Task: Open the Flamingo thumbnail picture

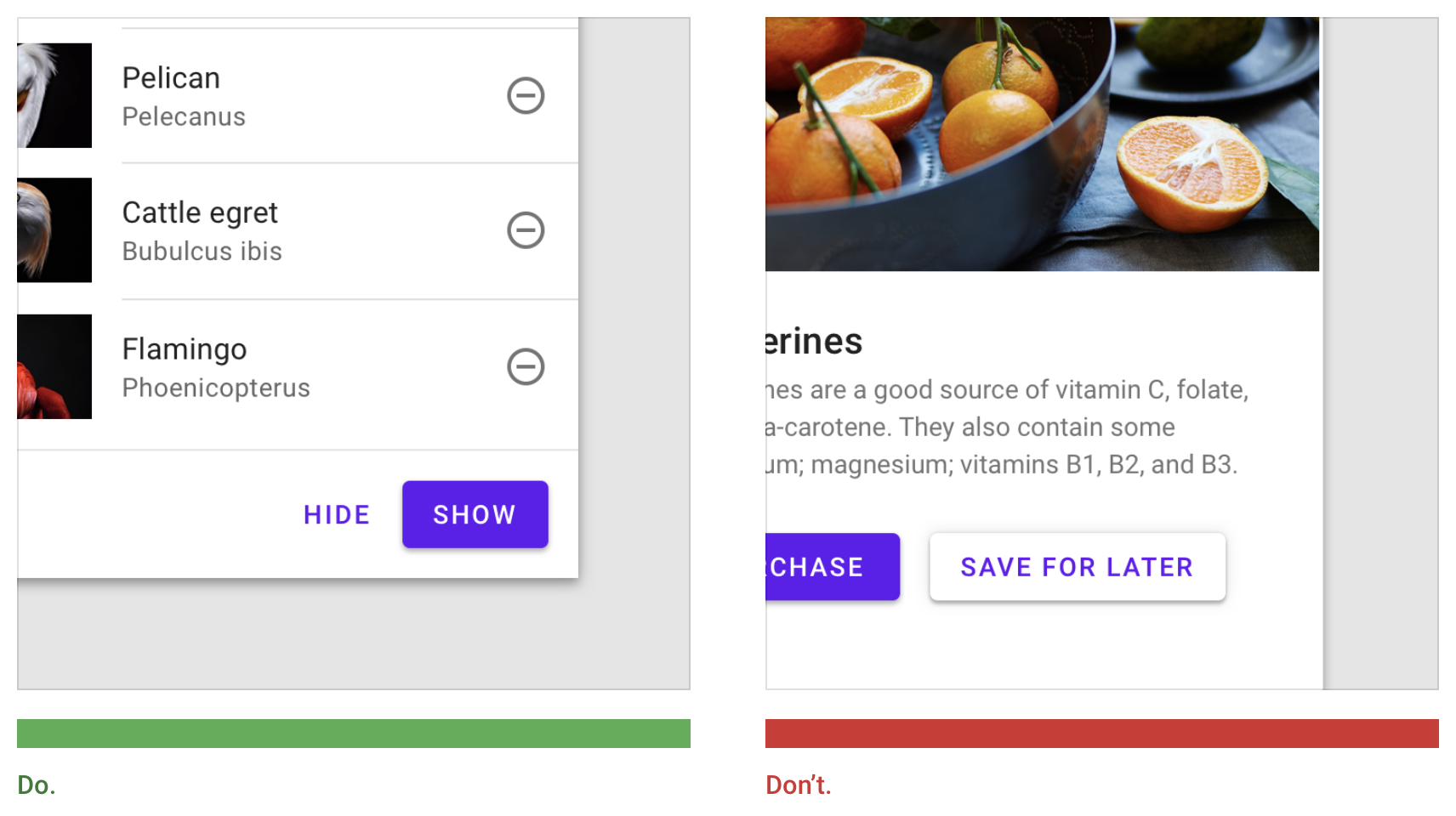Action: tap(54, 366)
